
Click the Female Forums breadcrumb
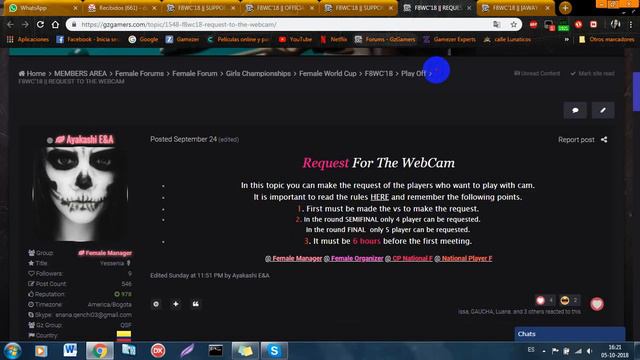139,73
